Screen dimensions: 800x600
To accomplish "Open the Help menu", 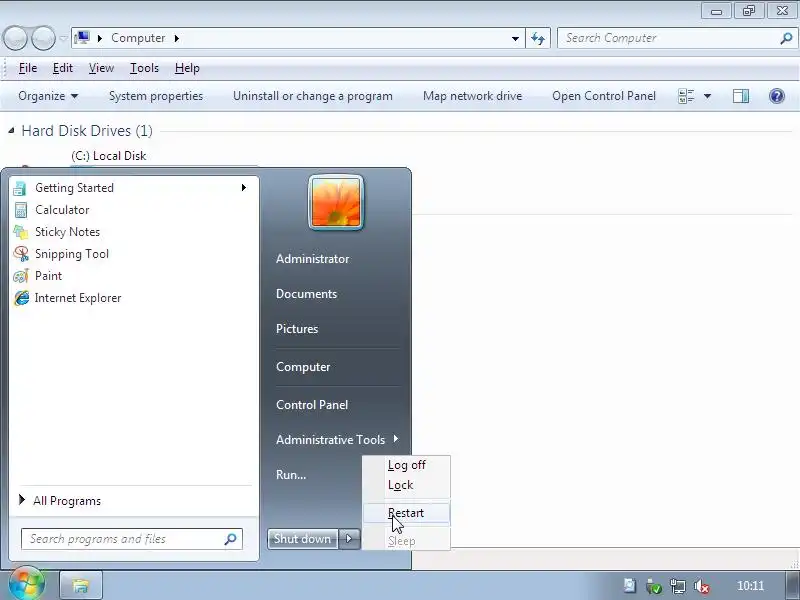I will click(x=187, y=68).
